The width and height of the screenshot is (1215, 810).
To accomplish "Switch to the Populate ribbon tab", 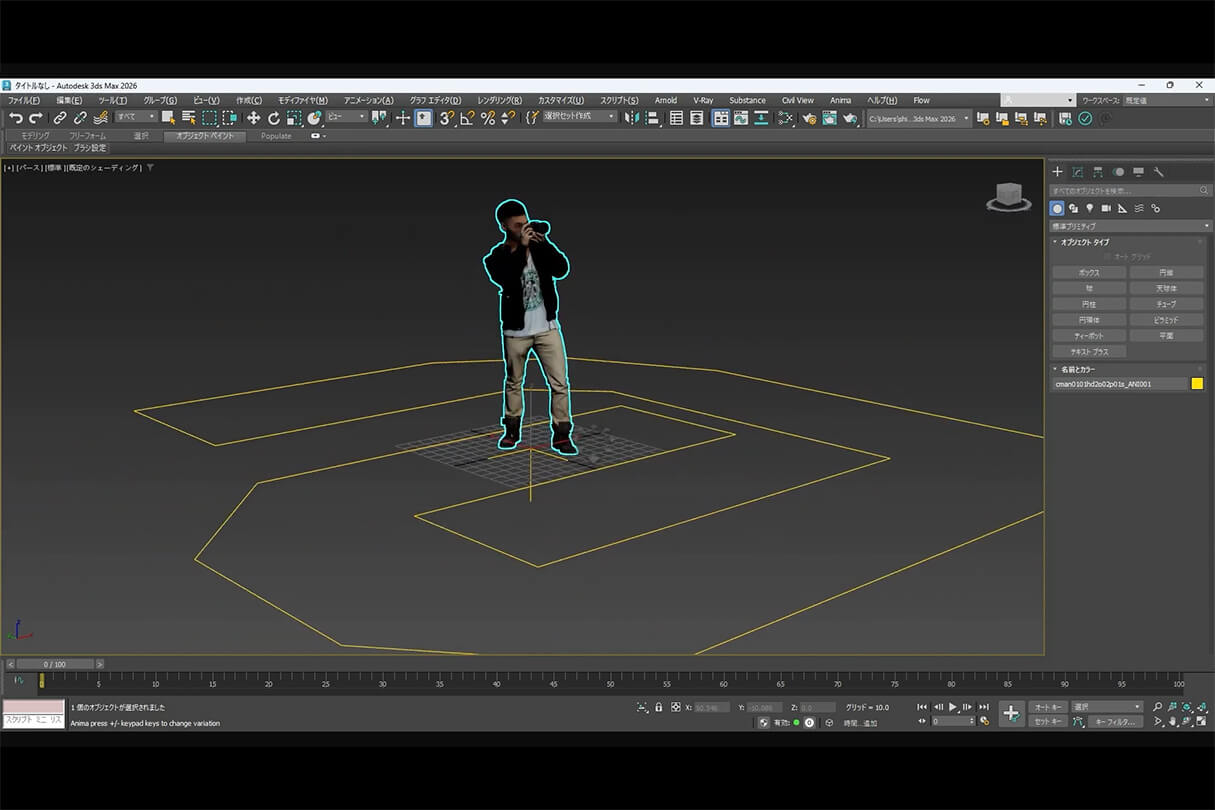I will click(276, 136).
